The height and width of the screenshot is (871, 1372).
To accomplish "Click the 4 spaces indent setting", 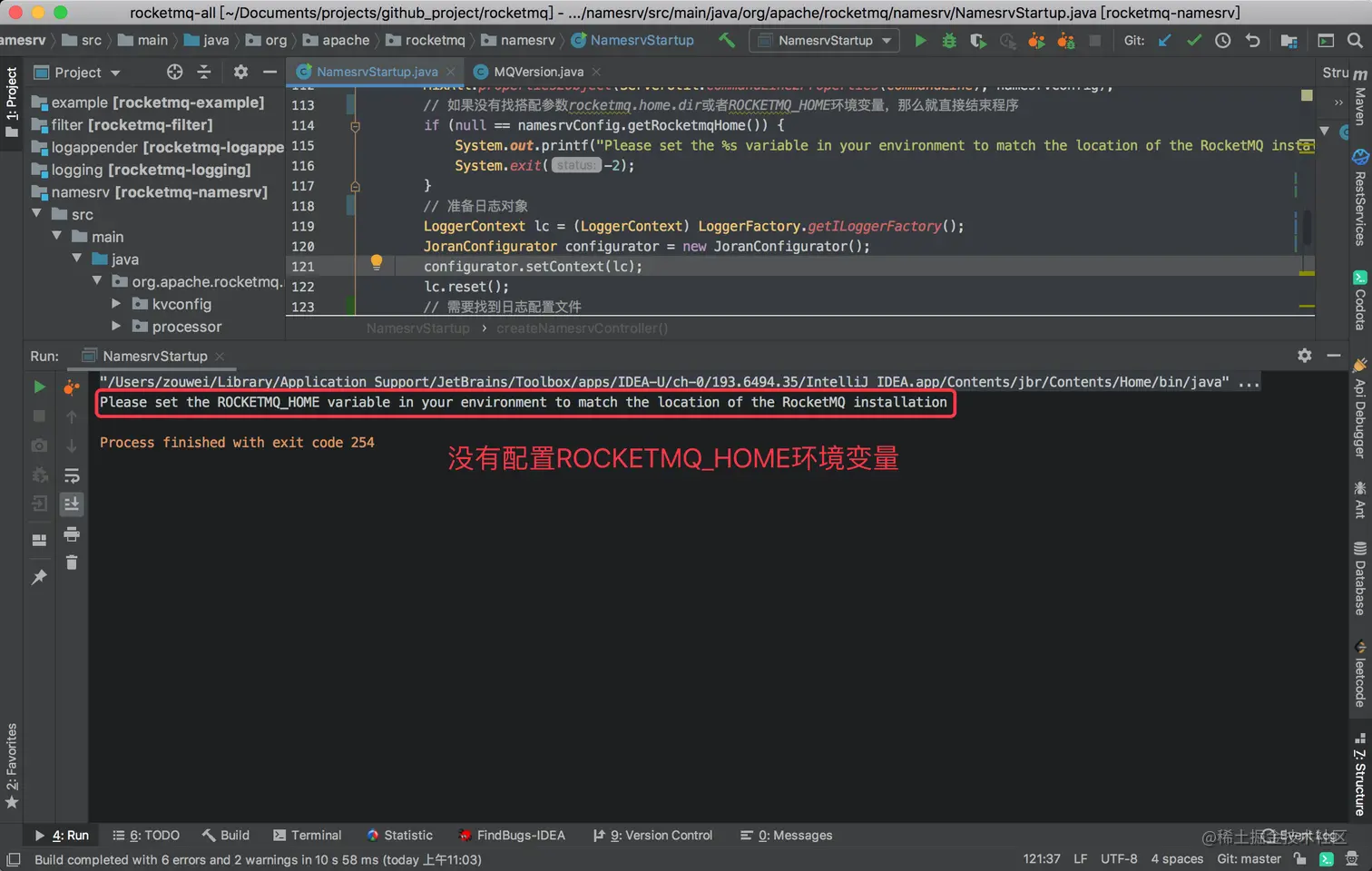I will [1177, 859].
